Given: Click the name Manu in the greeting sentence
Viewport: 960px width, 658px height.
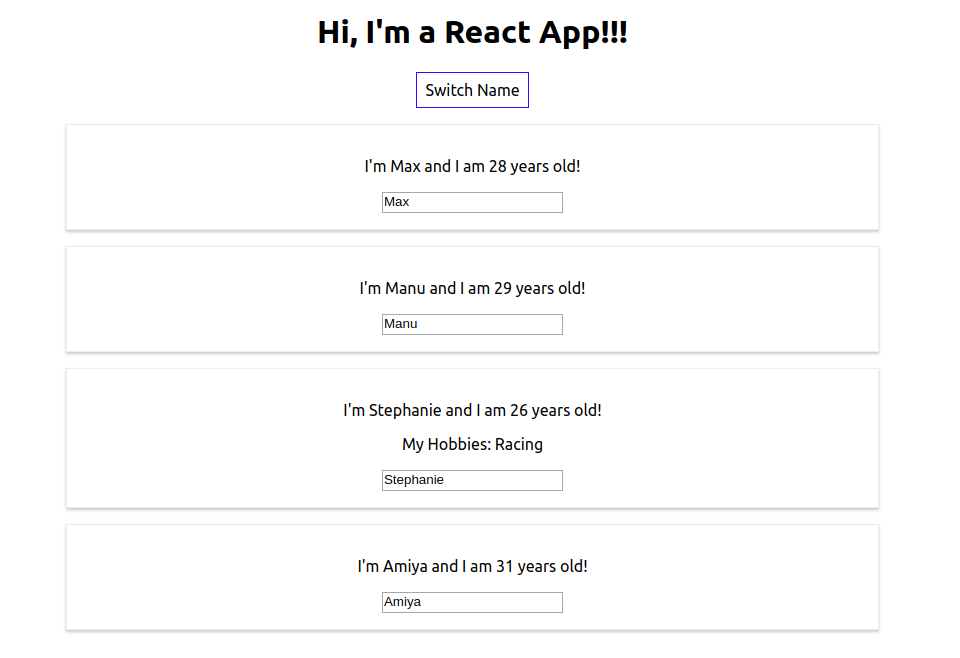Looking at the screenshot, I should click(x=405, y=288).
